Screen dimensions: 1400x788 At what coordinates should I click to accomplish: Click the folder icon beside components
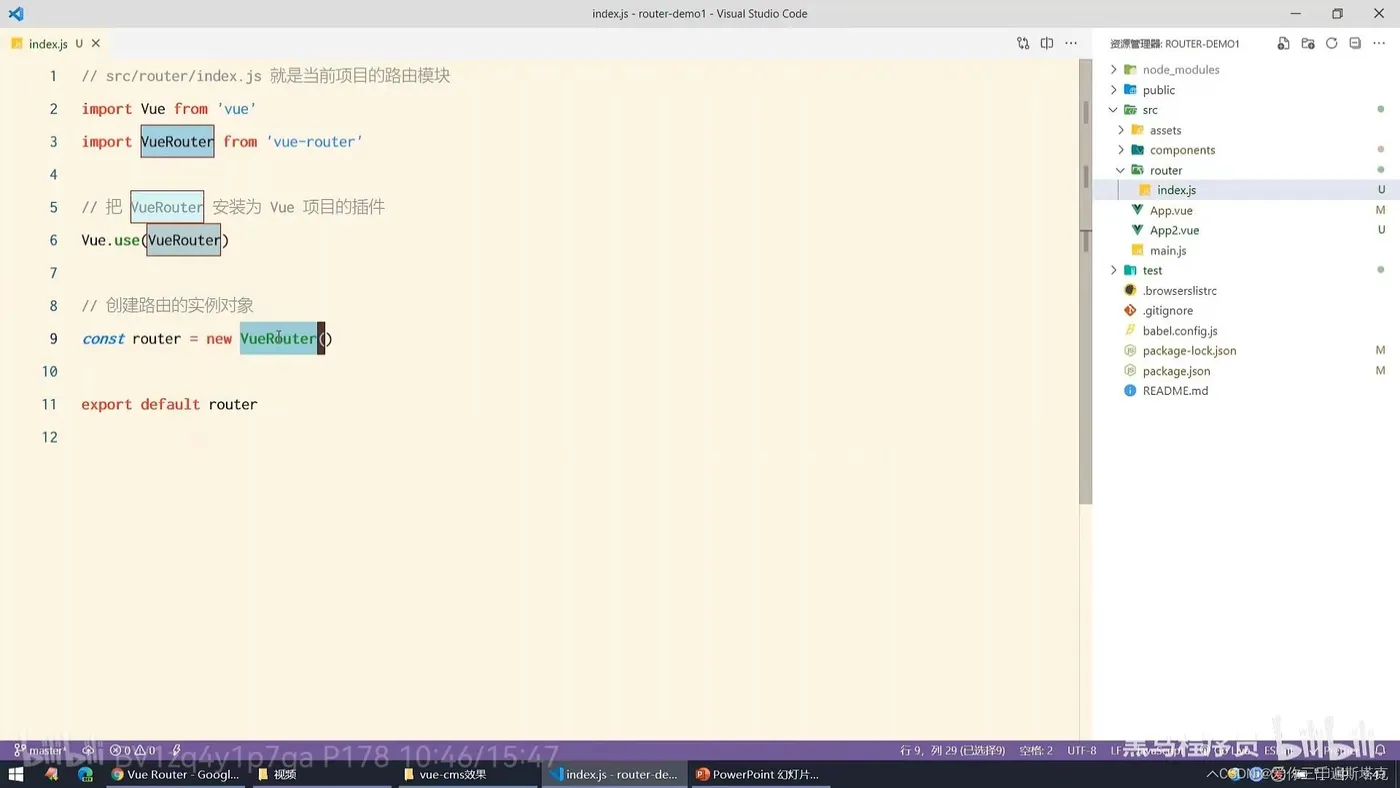click(x=1137, y=150)
